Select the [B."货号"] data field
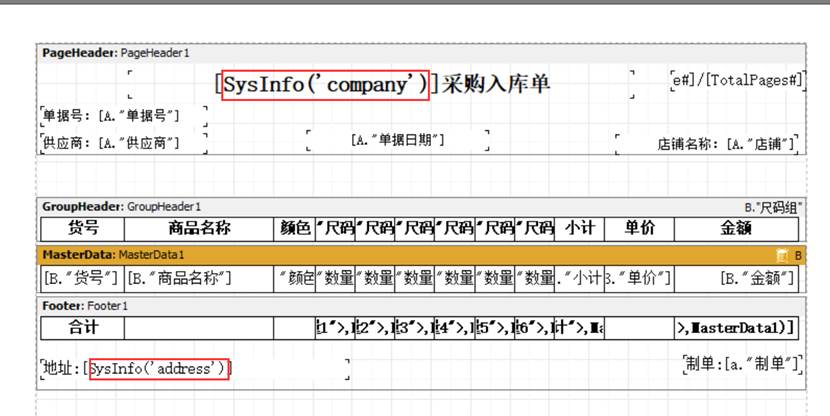The width and height of the screenshot is (830, 416). point(81,277)
